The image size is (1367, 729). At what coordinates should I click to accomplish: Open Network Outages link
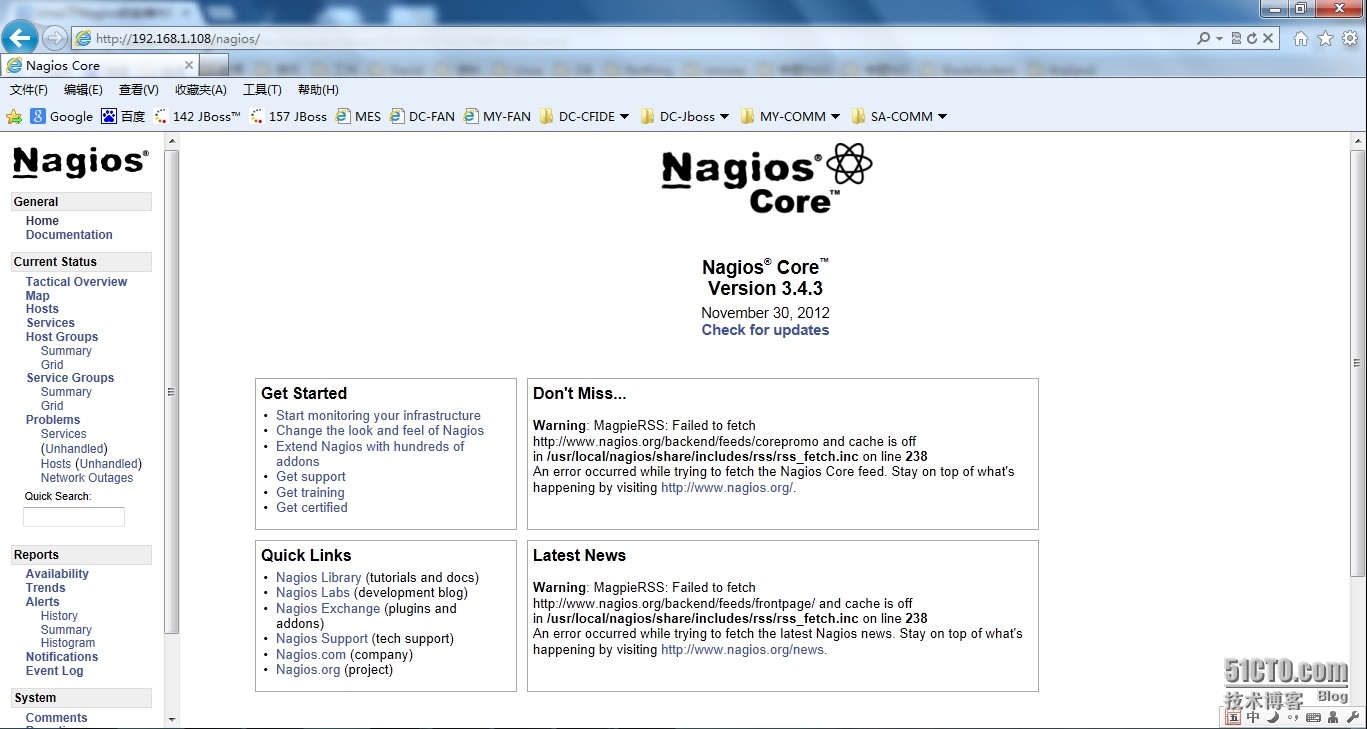pos(87,478)
